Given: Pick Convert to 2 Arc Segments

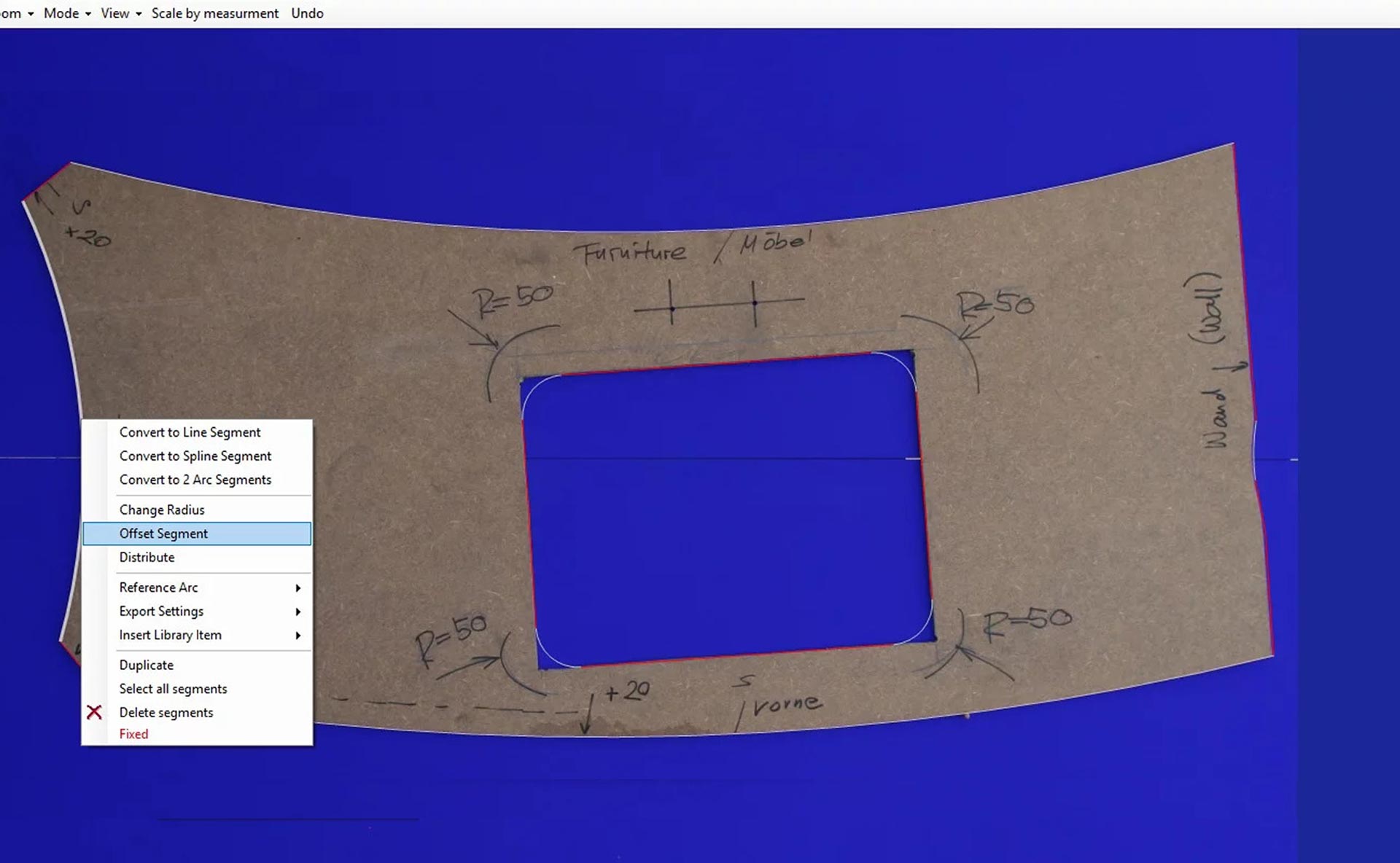Looking at the screenshot, I should coord(195,480).
